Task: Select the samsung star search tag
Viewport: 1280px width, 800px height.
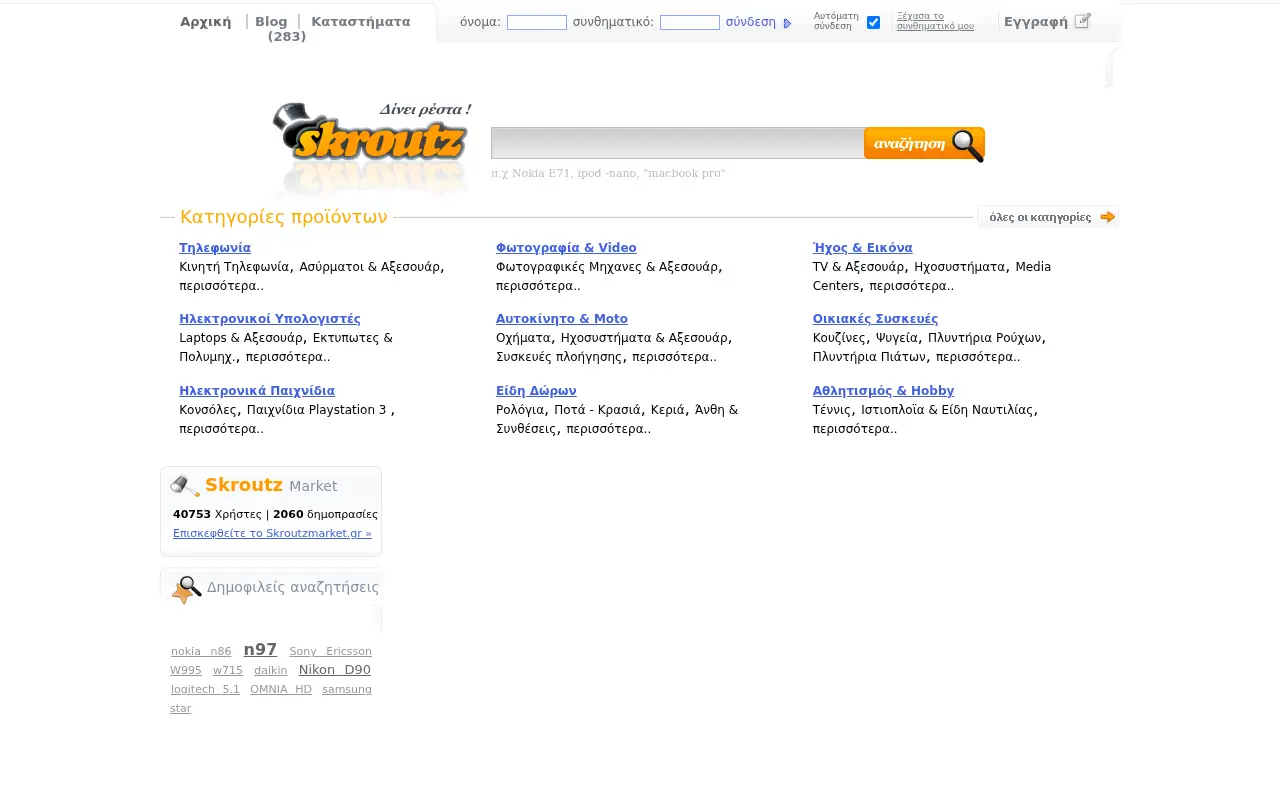Action: (x=271, y=699)
